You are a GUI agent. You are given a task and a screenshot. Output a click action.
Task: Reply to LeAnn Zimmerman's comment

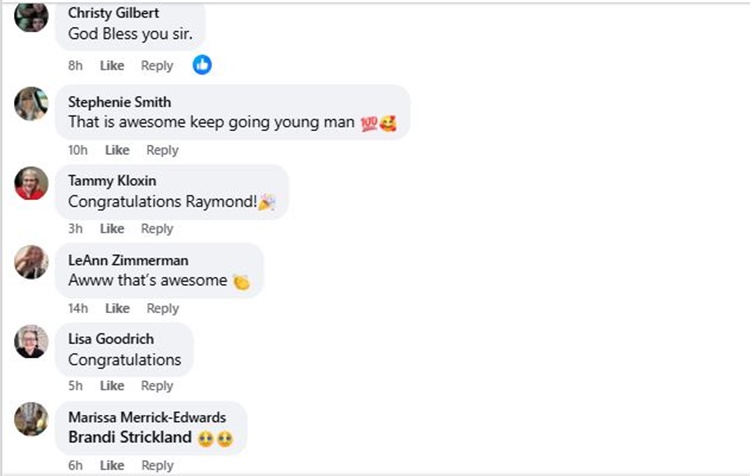pos(162,308)
